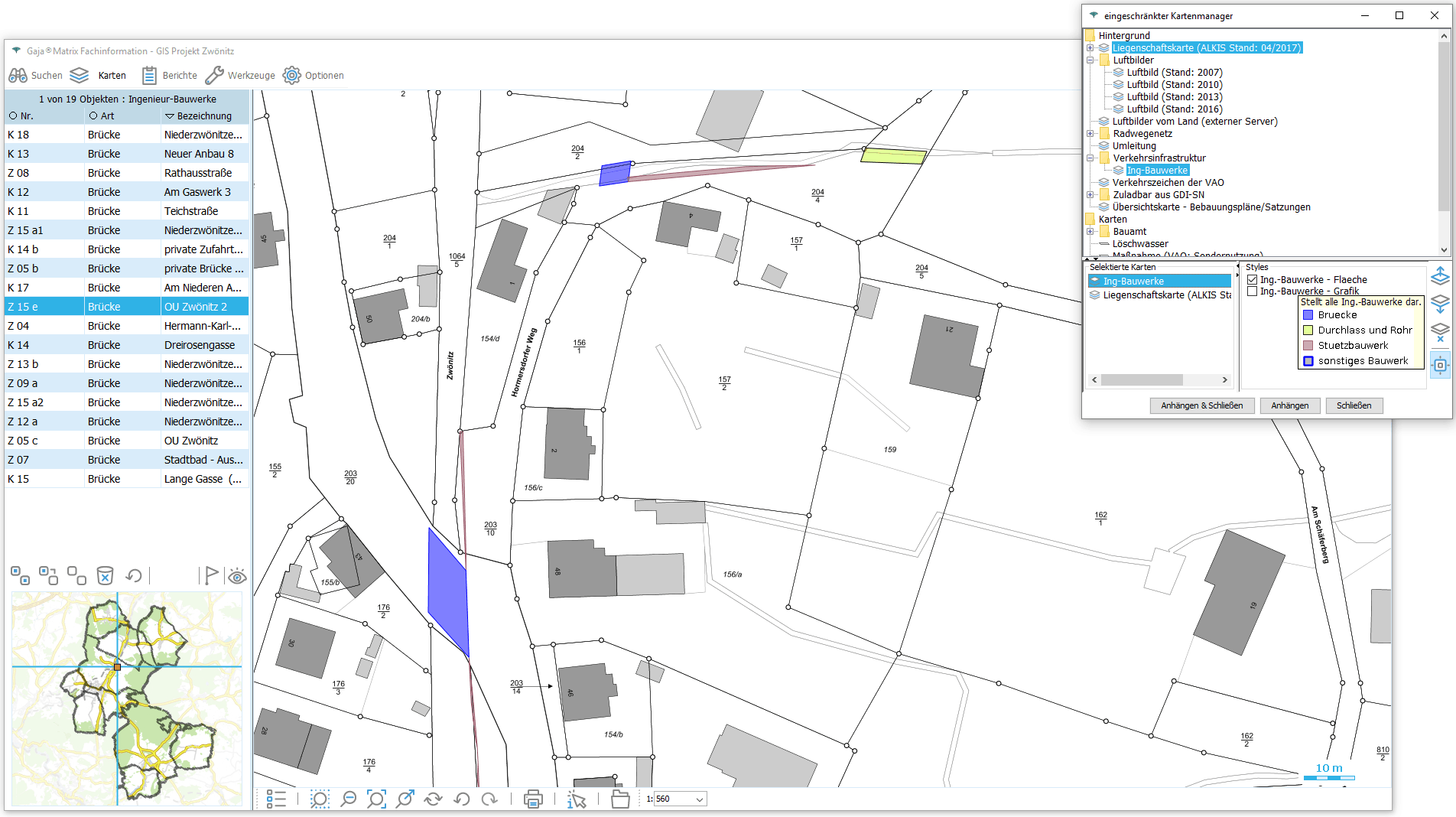Click the Anhängen & Schließen button

coord(1201,405)
